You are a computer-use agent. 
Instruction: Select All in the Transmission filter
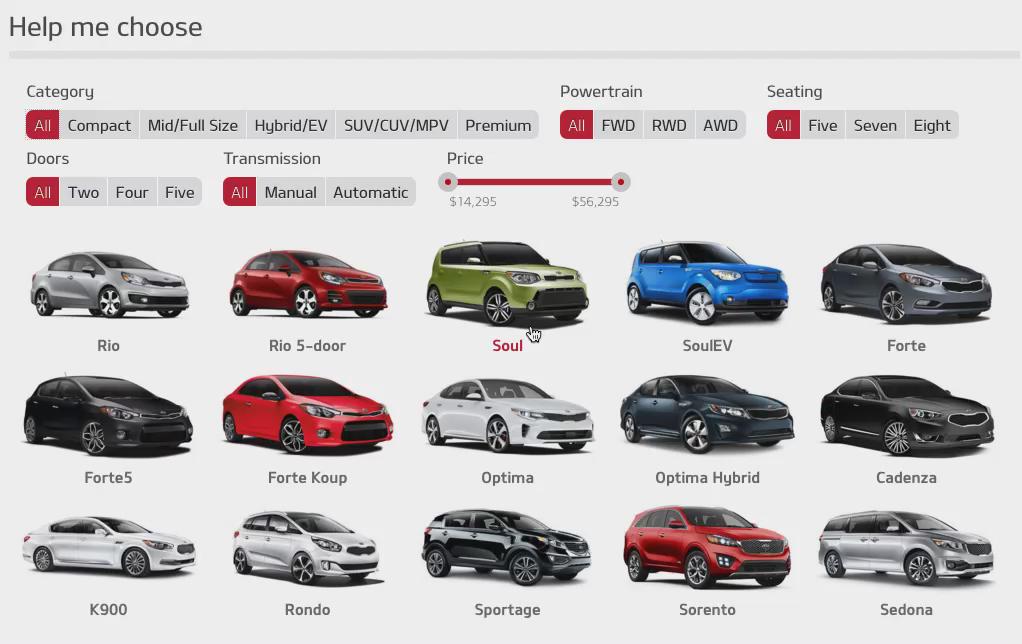pos(239,192)
